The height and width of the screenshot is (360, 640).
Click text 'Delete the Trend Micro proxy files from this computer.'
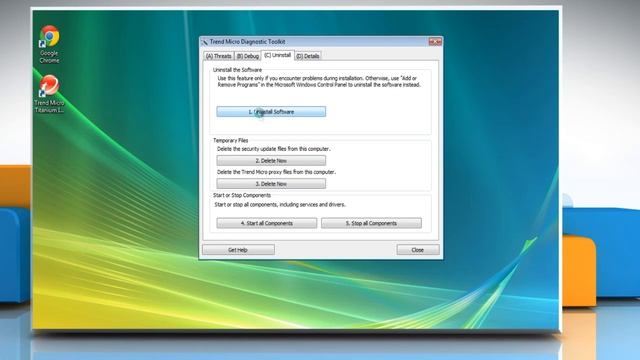point(276,172)
